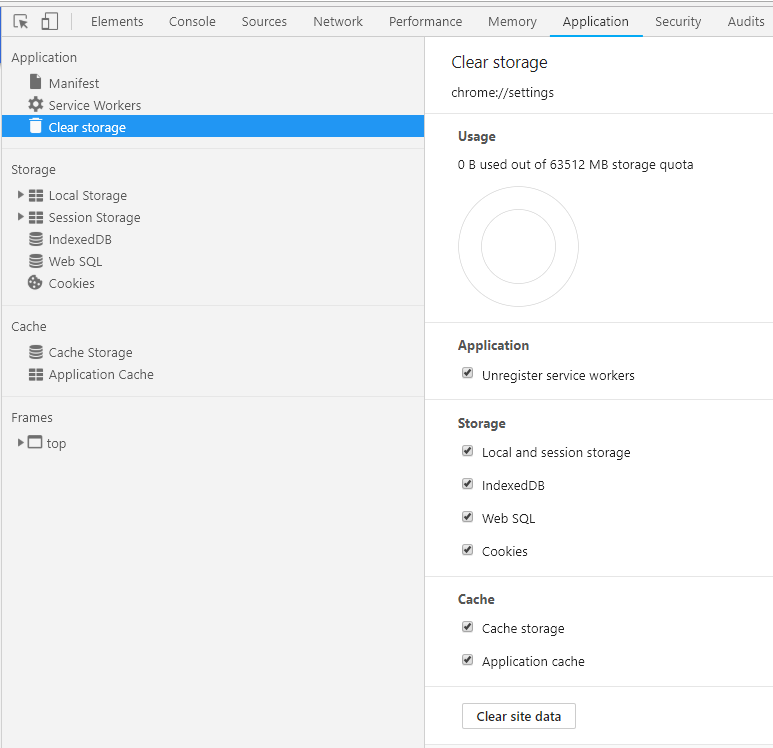
Task: Select the Clear storage sidebar item
Action: [213, 126]
